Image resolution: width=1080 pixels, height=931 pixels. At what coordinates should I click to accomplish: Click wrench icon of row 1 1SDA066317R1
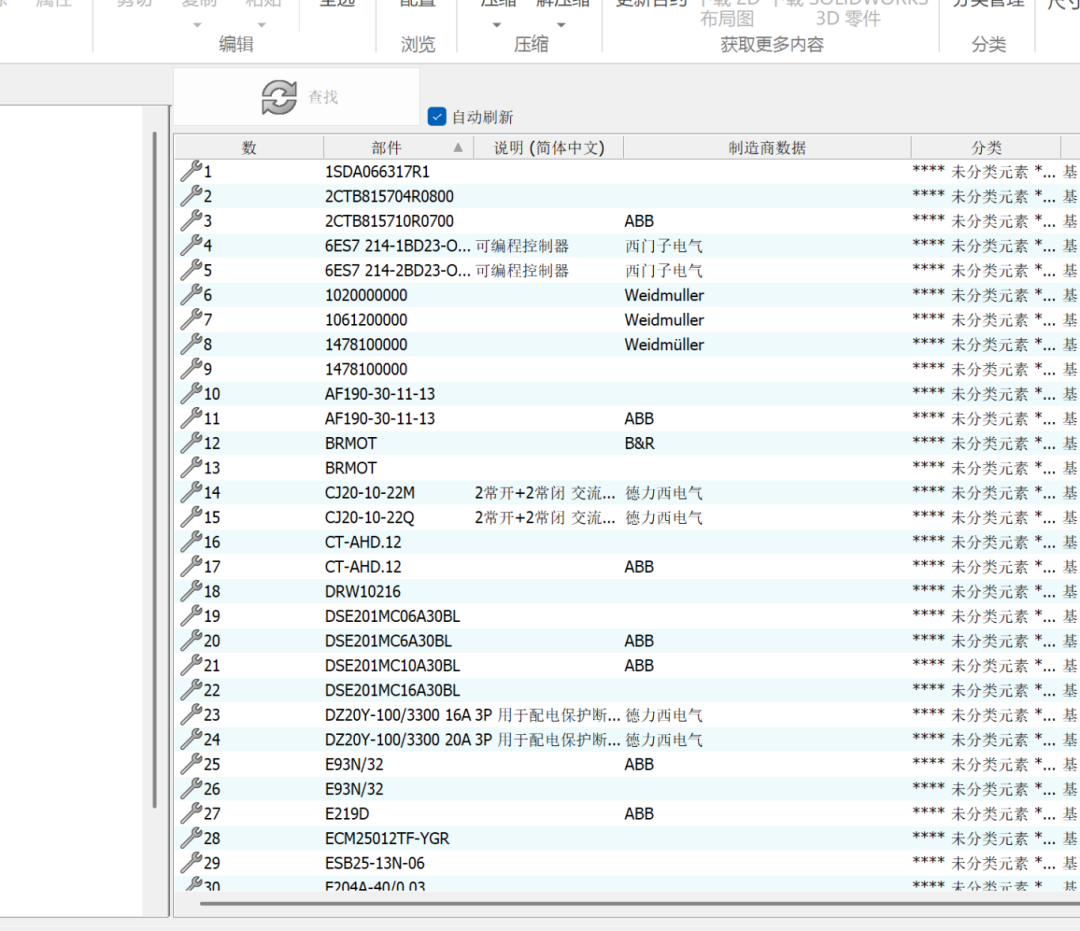point(190,171)
